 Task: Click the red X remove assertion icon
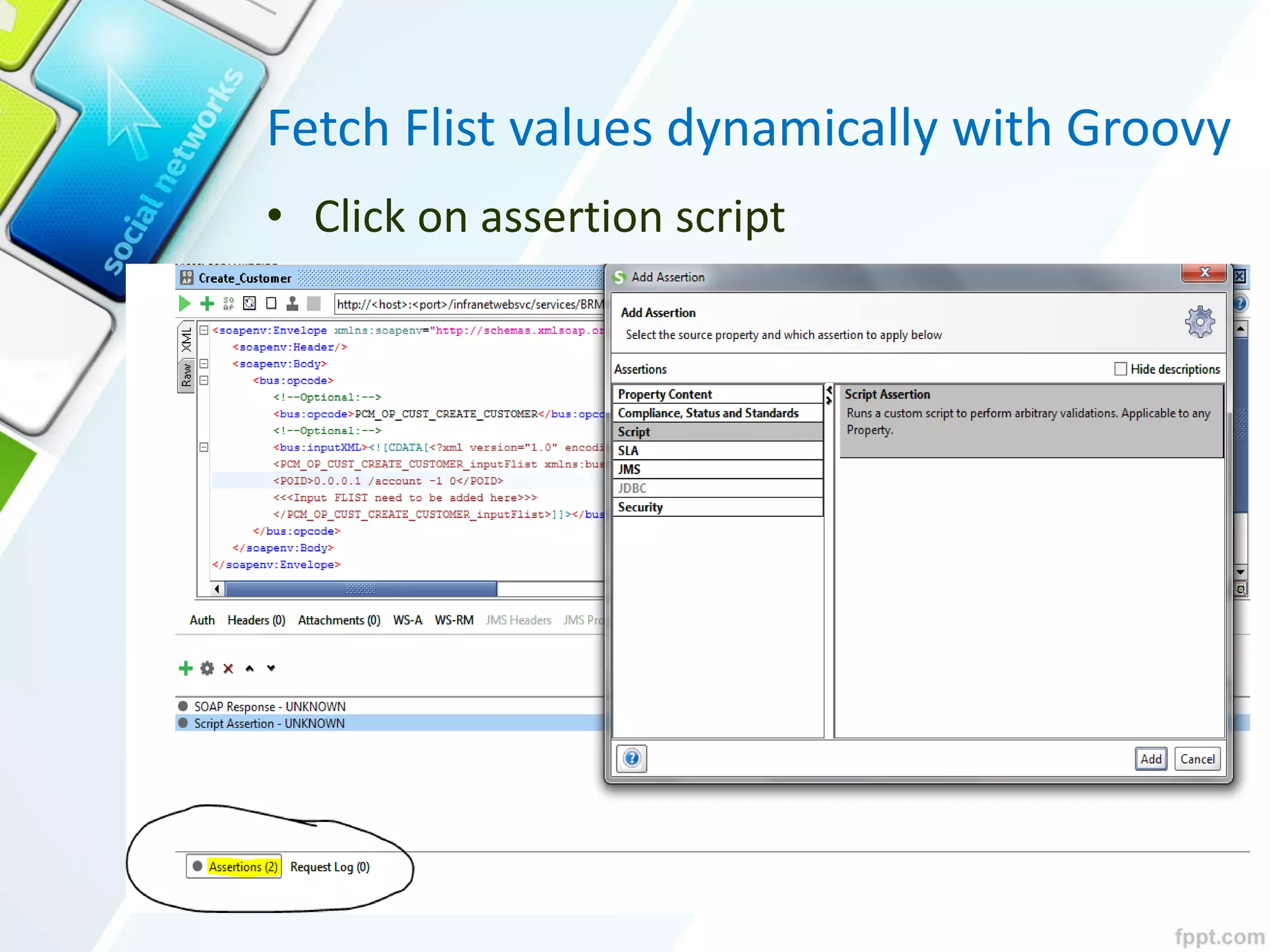[228, 668]
